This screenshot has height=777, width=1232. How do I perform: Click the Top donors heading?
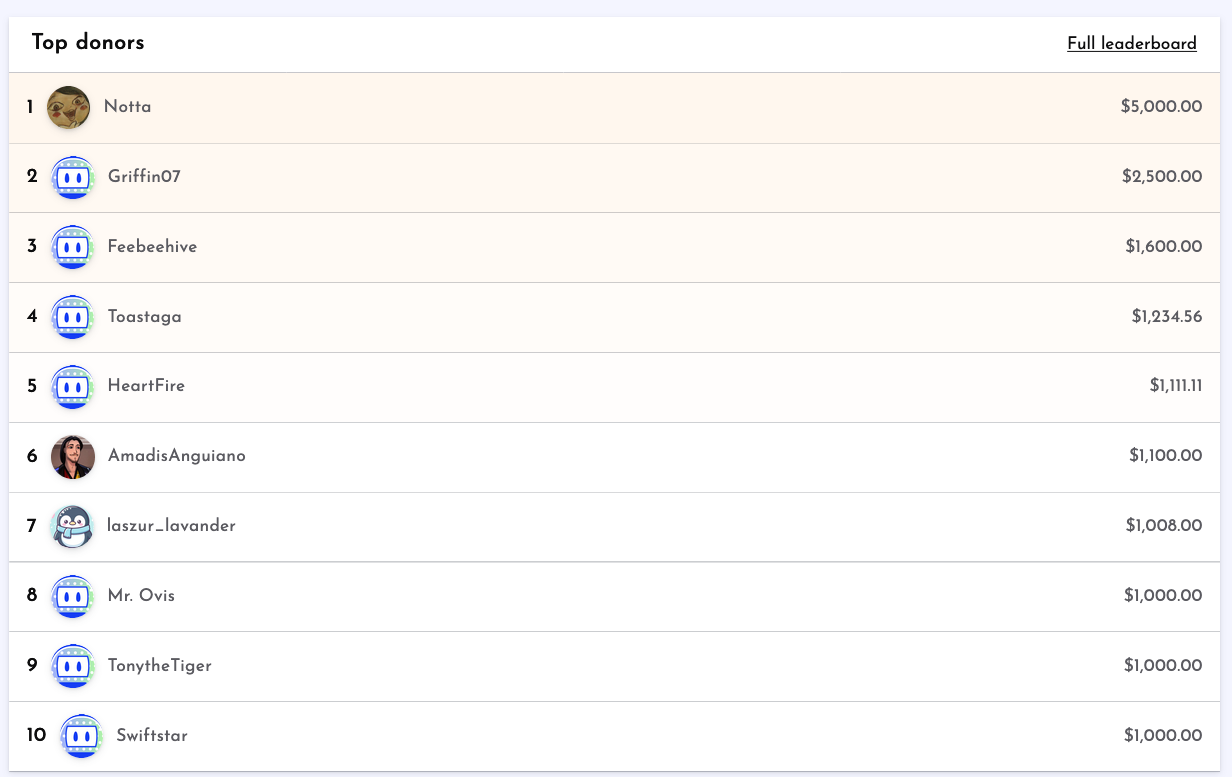coord(88,42)
